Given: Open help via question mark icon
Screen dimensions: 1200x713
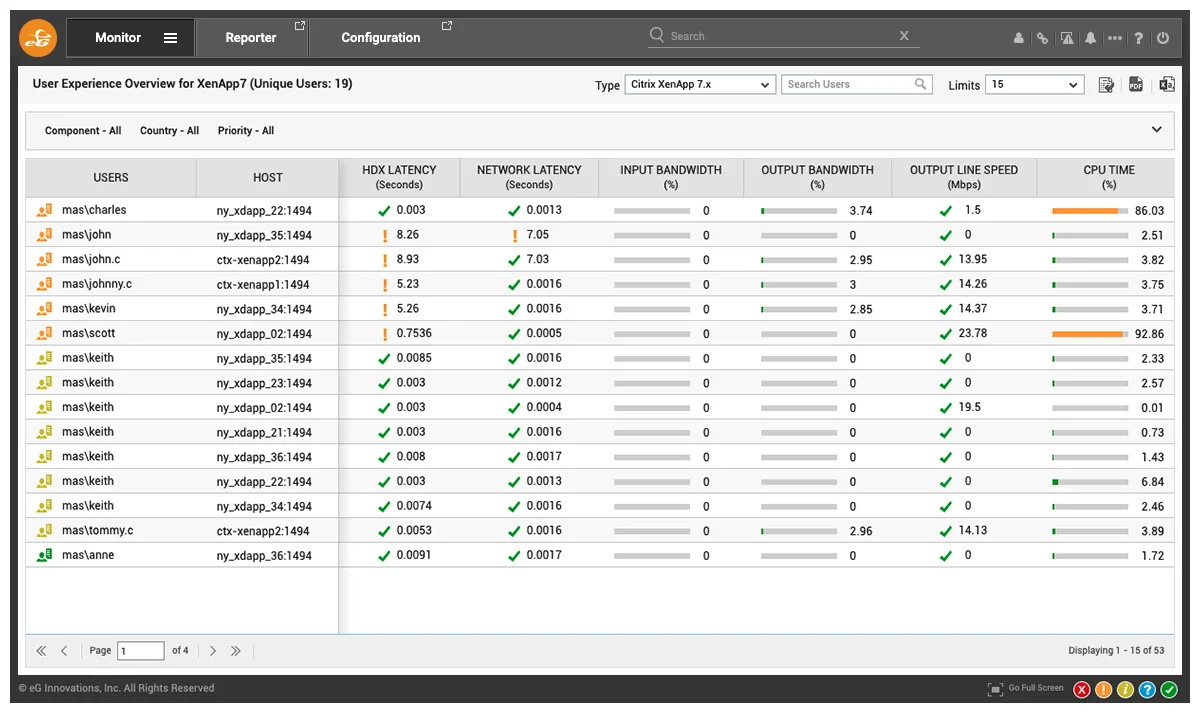Looking at the screenshot, I should coord(1139,38).
